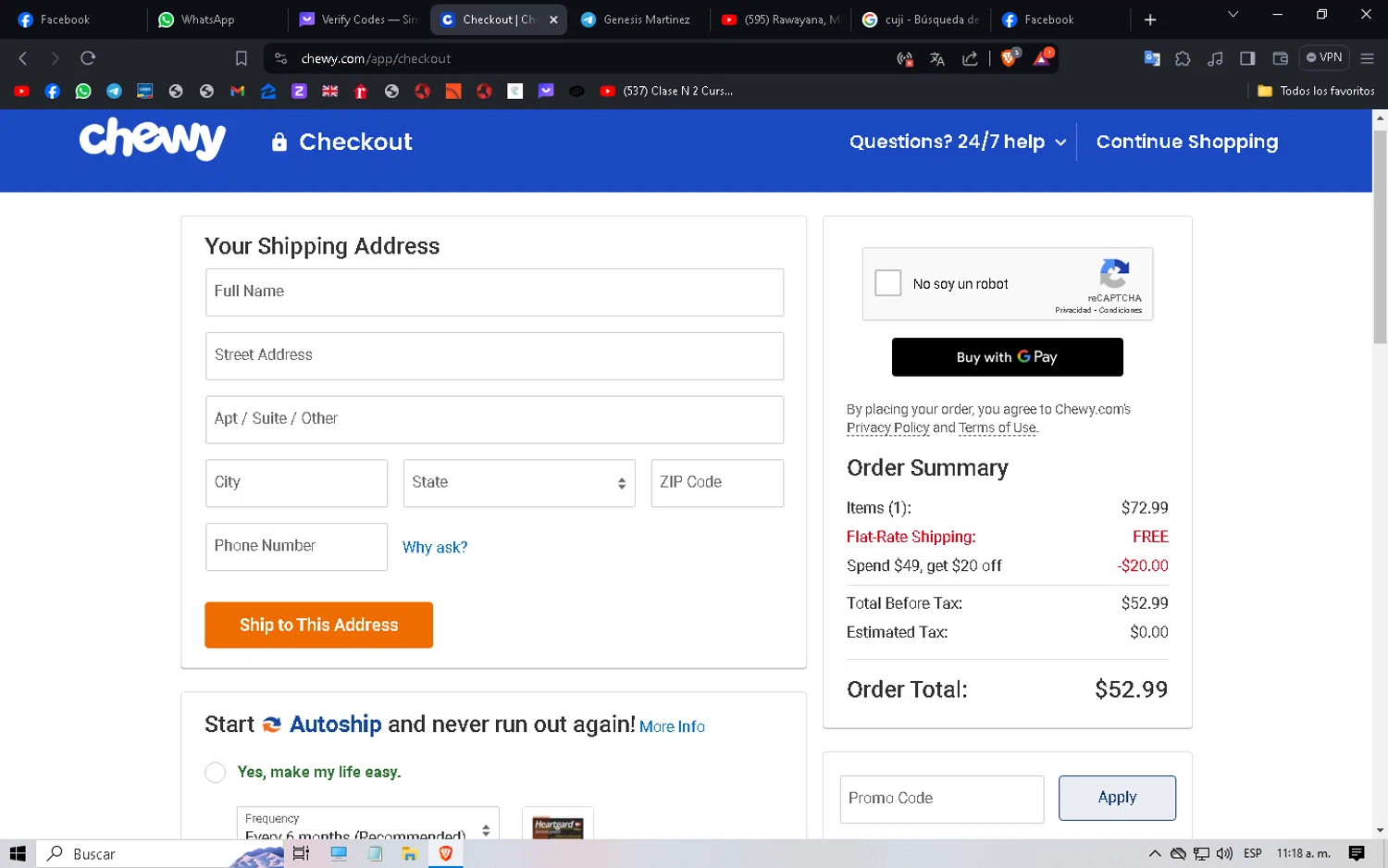Click the Promo Code field
Image resolution: width=1388 pixels, height=868 pixels.
(942, 799)
